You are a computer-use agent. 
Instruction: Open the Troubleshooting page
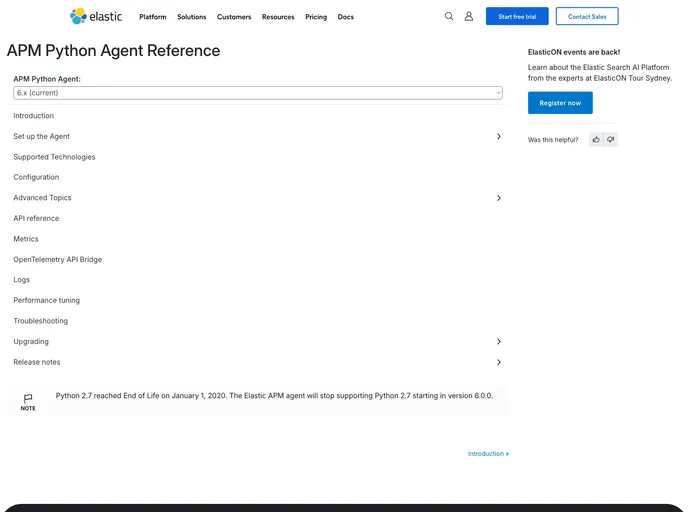coord(40,321)
